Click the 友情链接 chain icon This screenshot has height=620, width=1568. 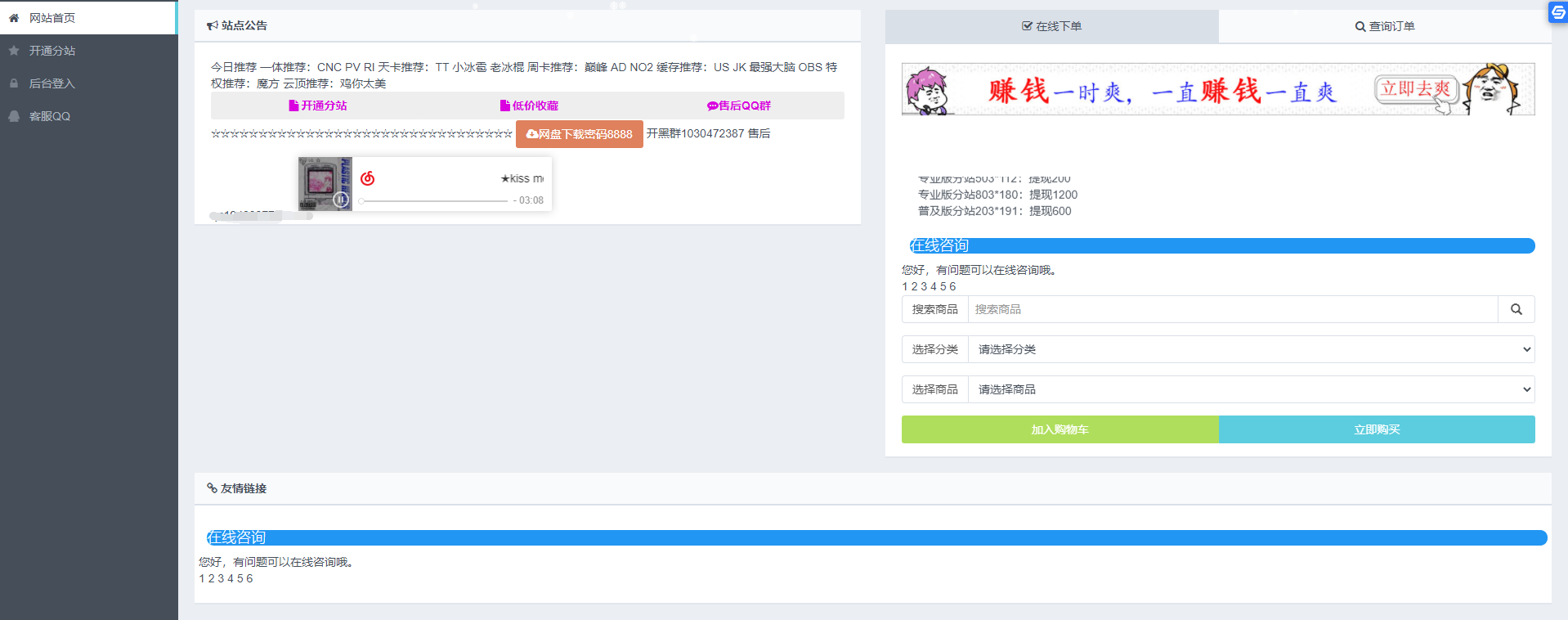click(212, 488)
